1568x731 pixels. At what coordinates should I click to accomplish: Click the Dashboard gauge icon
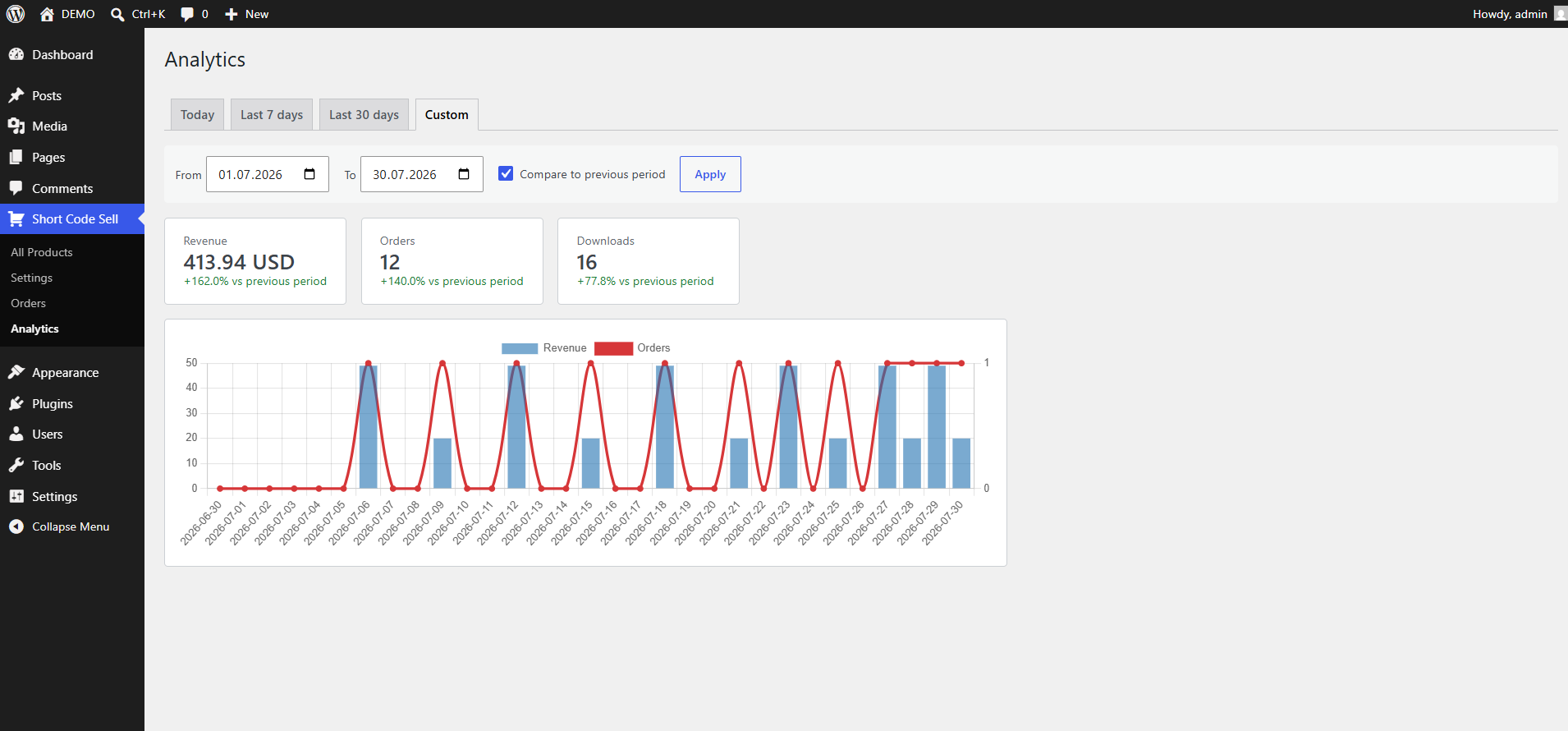(16, 54)
